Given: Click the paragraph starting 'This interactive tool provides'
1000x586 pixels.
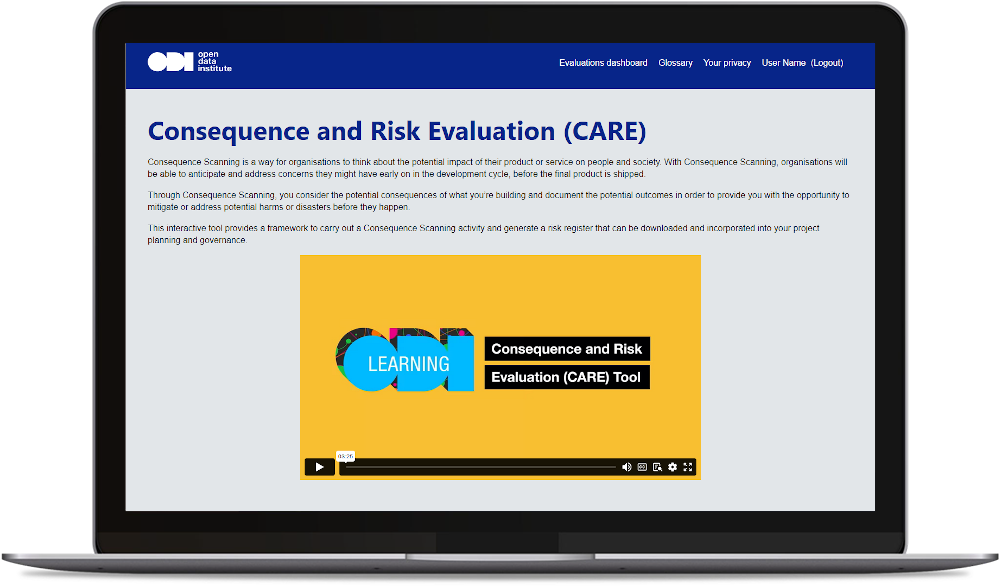Looking at the screenshot, I should tap(483, 234).
